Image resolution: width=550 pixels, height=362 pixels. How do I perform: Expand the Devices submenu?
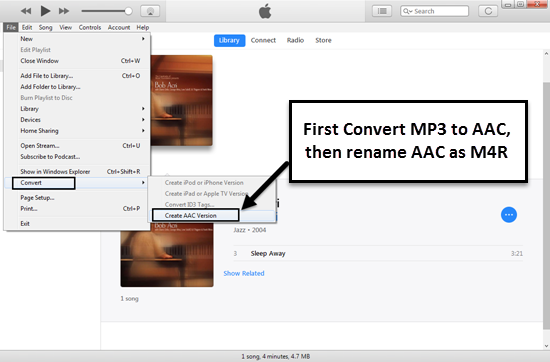click(x=77, y=120)
